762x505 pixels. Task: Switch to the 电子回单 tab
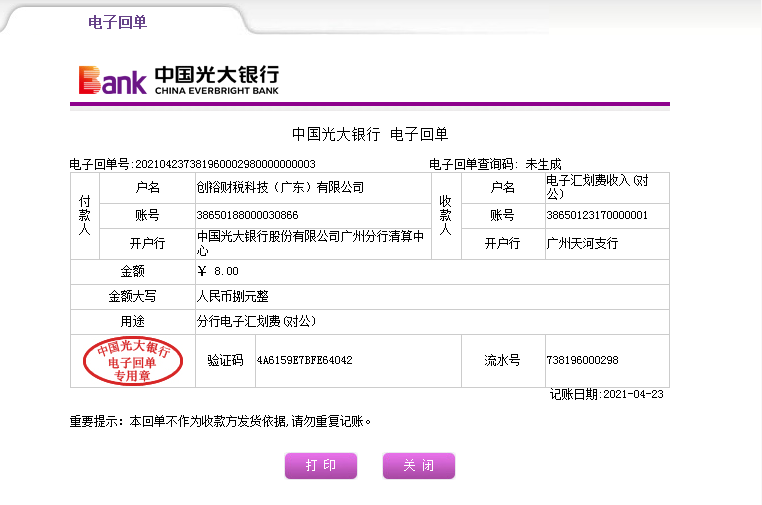pyautogui.click(x=117, y=22)
